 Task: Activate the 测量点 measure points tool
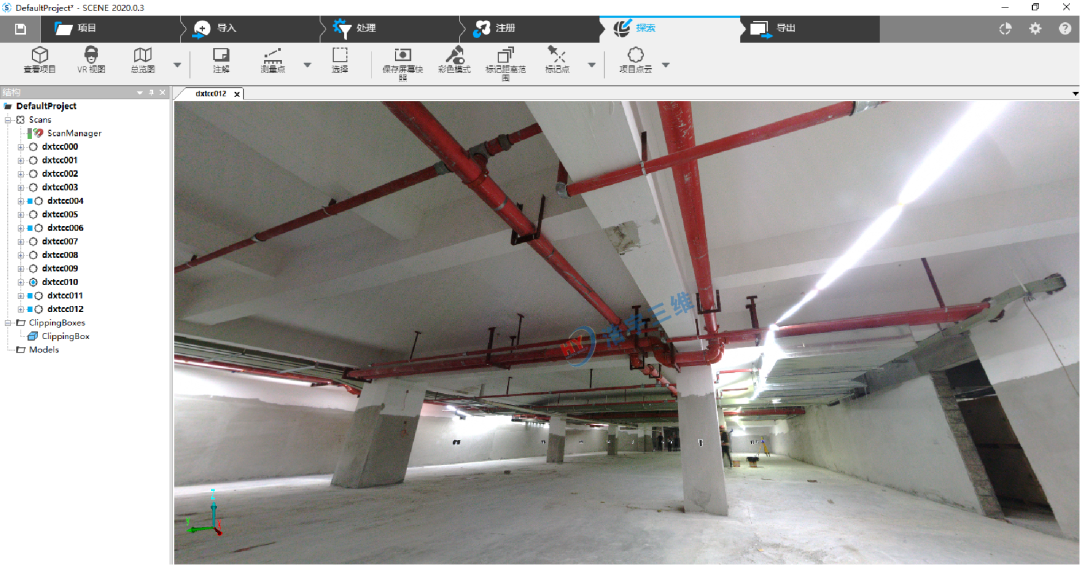click(x=273, y=56)
